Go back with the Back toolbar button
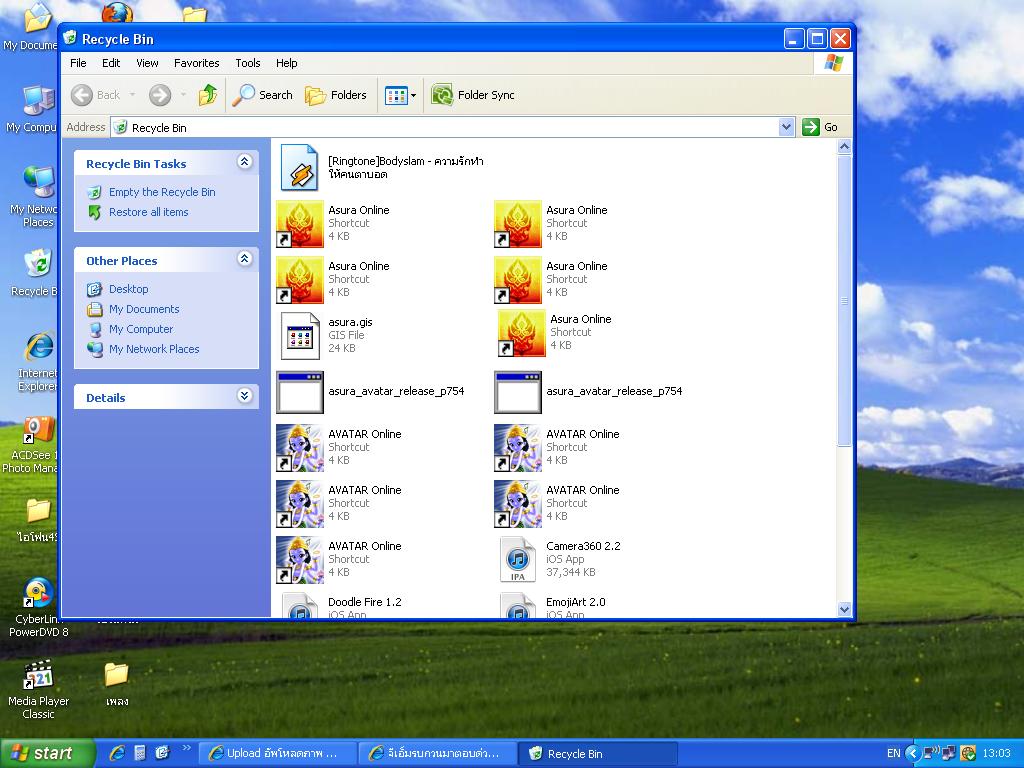1024x768 pixels. click(95, 95)
